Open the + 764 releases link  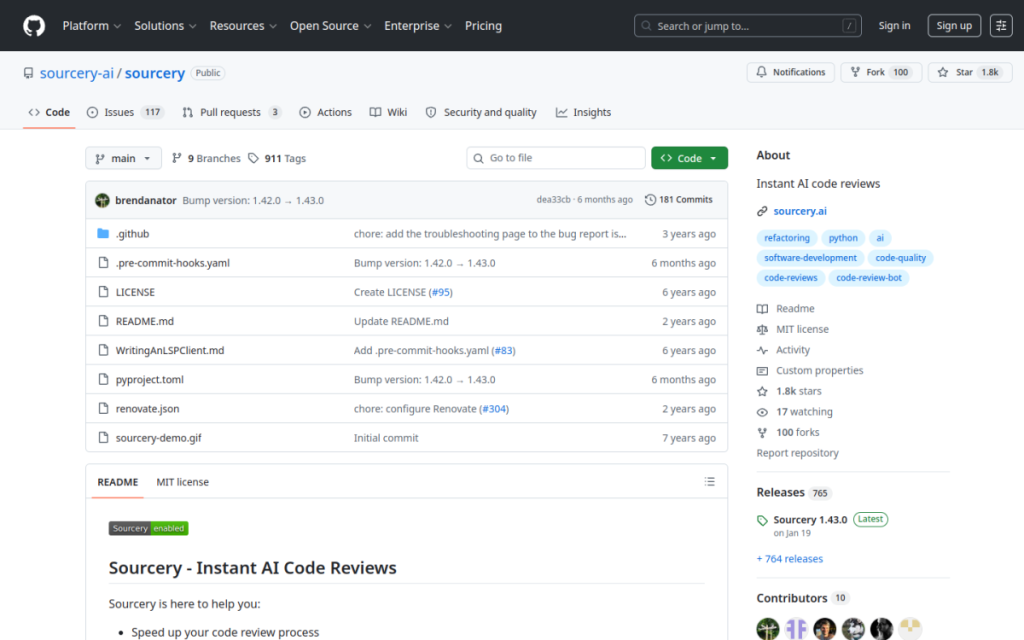click(x=790, y=559)
